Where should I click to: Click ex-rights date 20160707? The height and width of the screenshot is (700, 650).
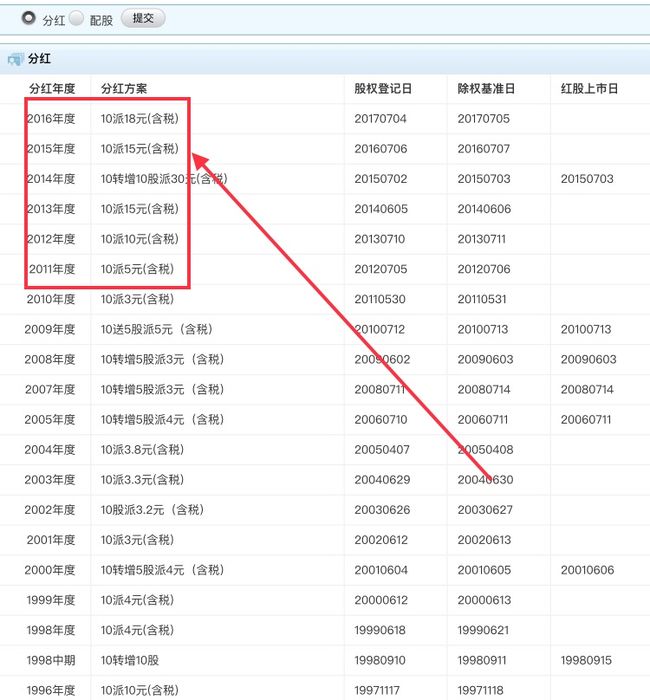484,149
